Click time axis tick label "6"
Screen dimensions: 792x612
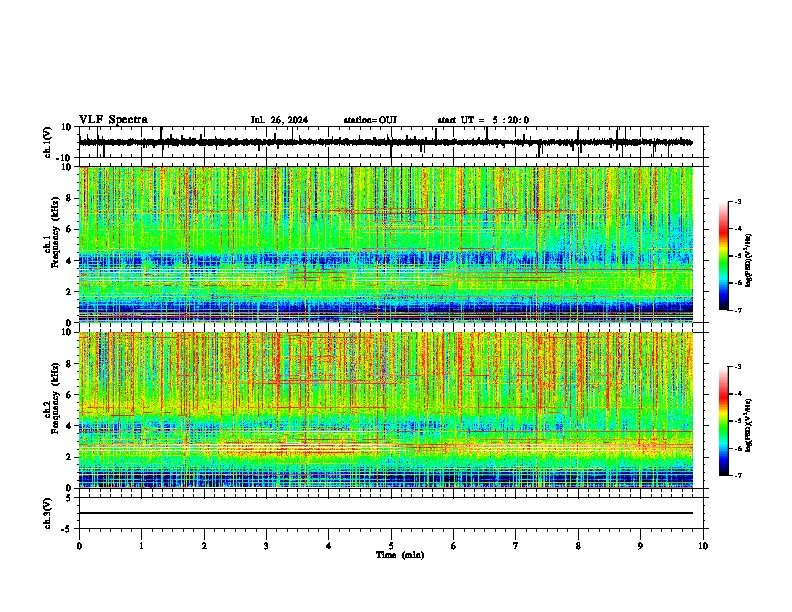[454, 546]
